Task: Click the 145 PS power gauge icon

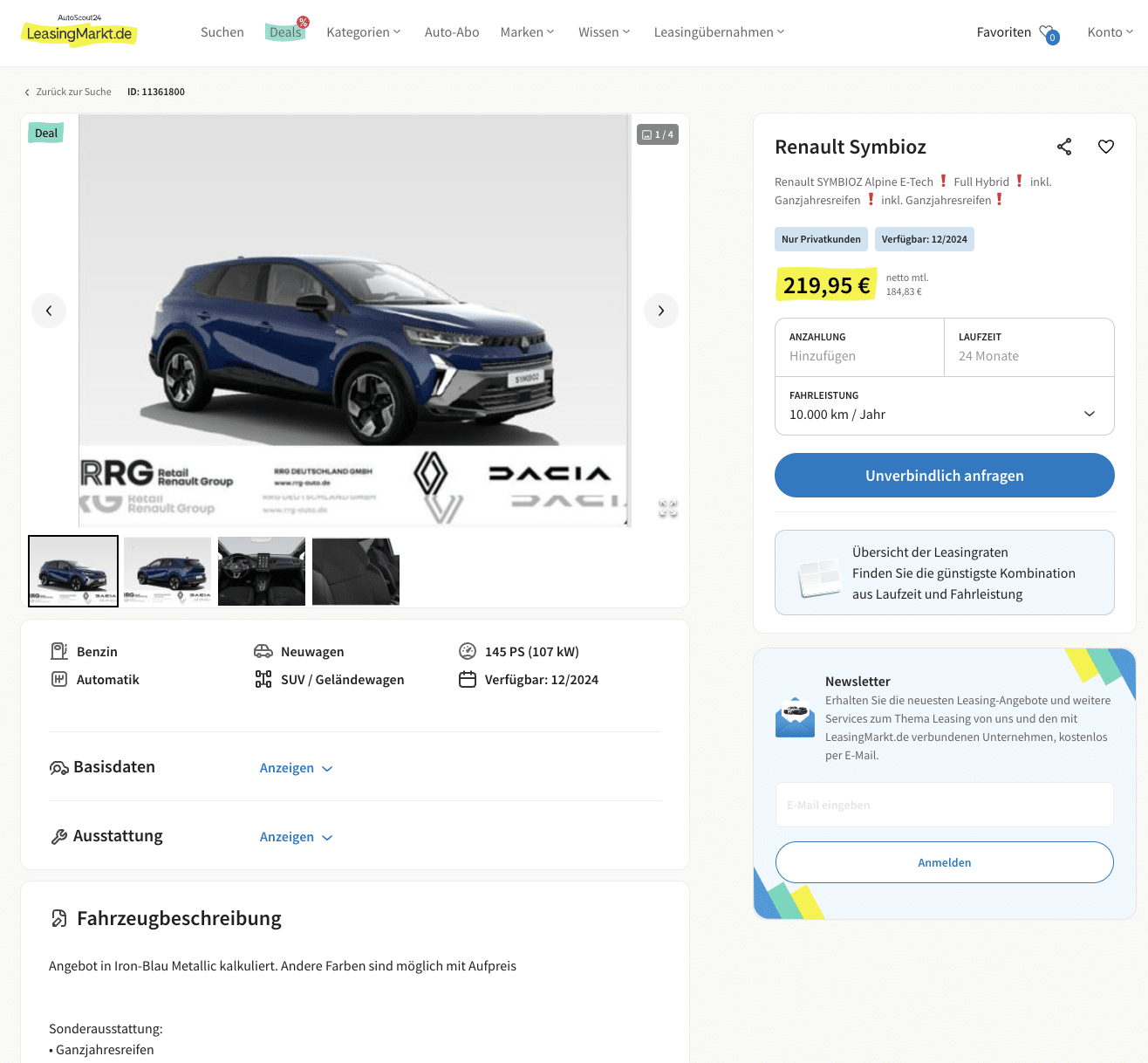Action: 468,651
